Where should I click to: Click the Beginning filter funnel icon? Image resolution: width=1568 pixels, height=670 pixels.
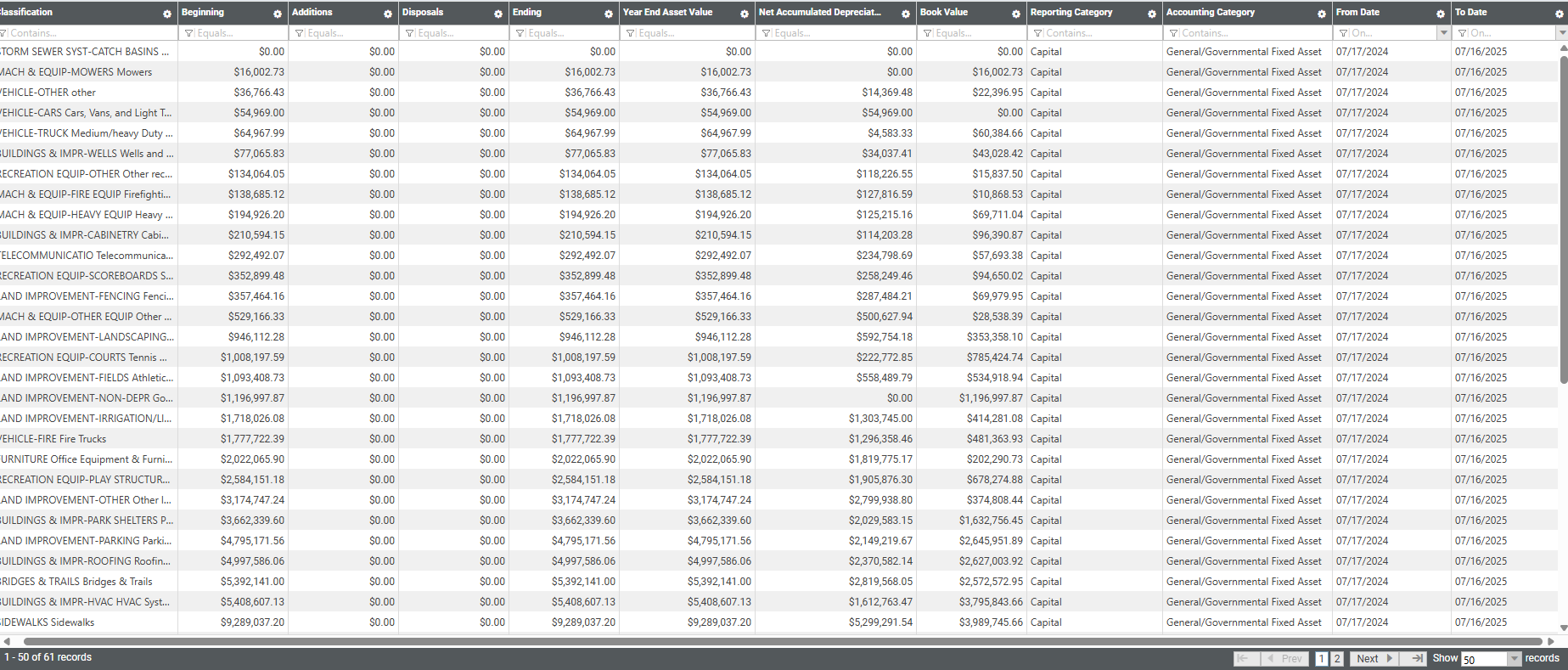pos(188,33)
